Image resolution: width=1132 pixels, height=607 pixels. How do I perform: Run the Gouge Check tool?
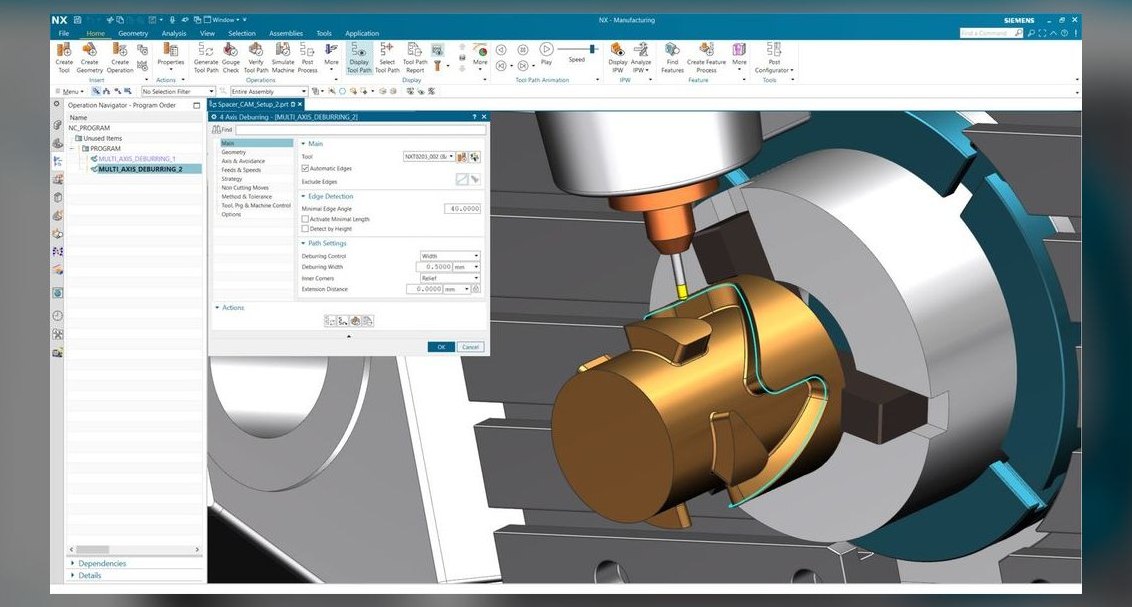230,57
